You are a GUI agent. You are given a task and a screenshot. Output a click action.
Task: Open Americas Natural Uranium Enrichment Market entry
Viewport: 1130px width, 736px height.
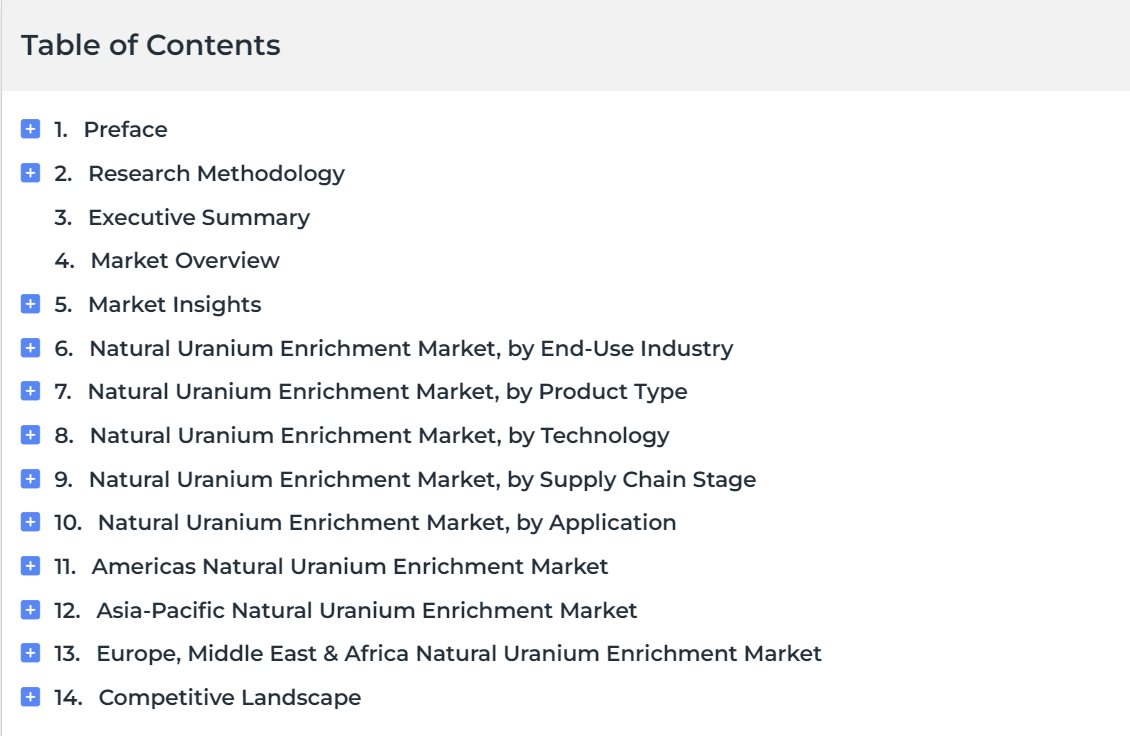pyautogui.click(x=350, y=567)
